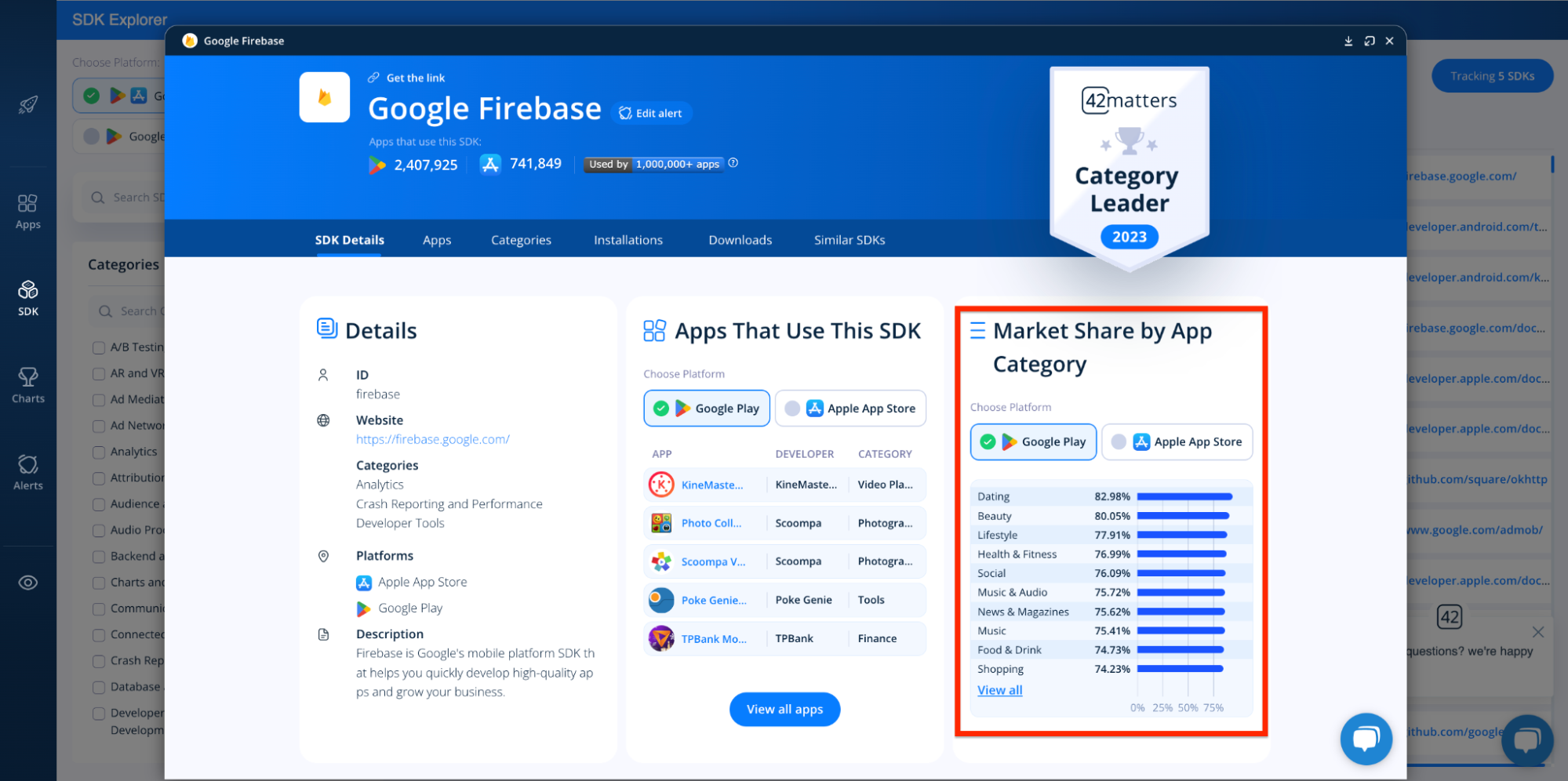The height and width of the screenshot is (781, 1568).
Task: Open the Photo Collage app link
Action: 711,523
